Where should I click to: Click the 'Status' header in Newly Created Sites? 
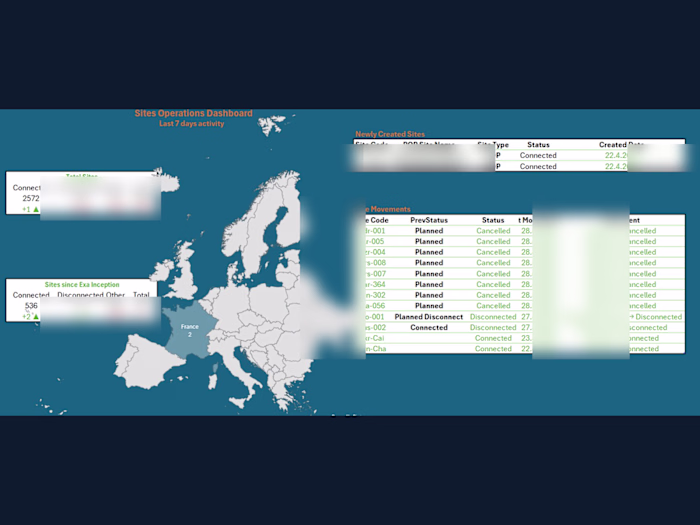[538, 145]
